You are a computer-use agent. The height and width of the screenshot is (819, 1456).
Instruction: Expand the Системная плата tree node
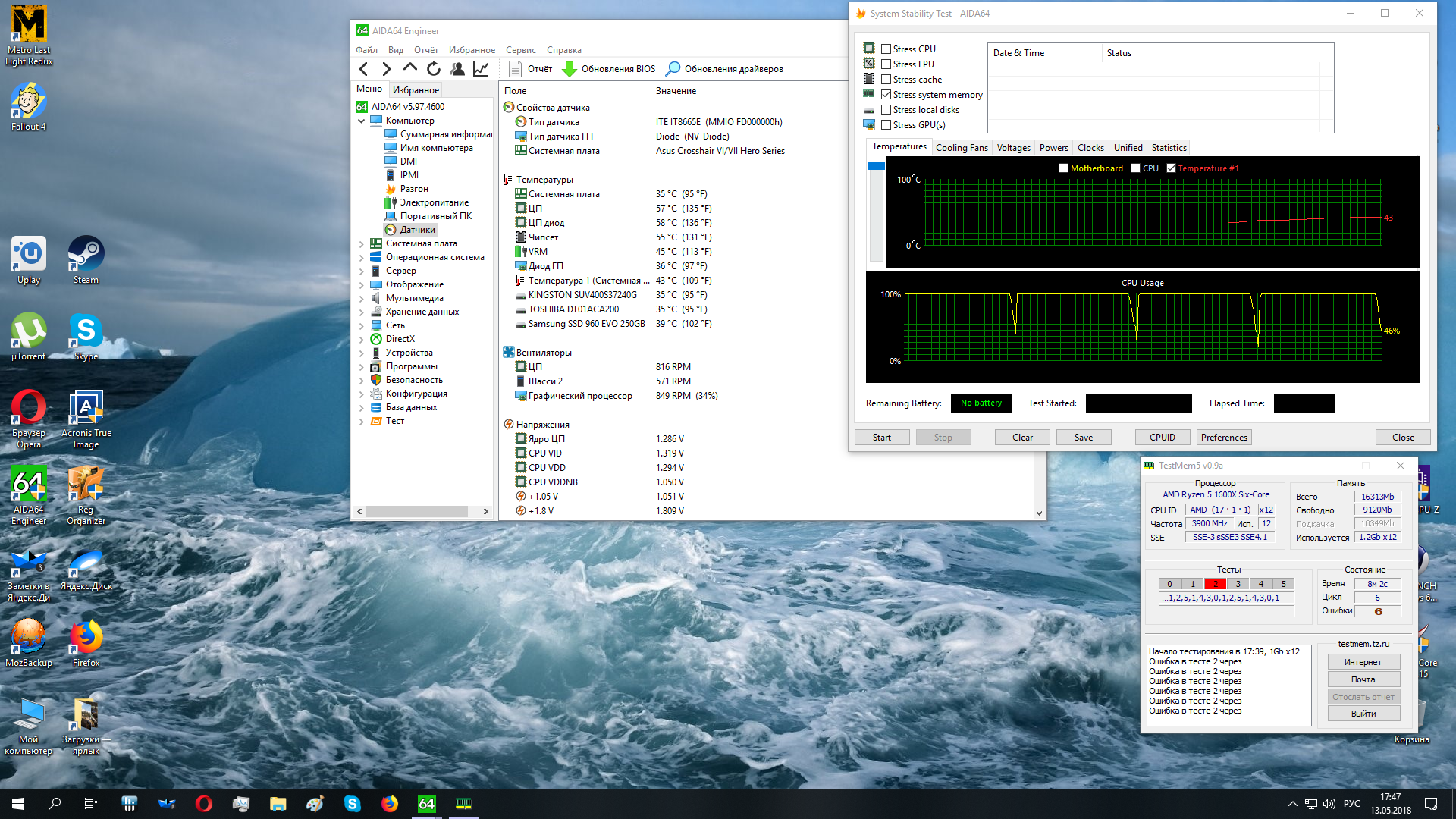pos(361,244)
